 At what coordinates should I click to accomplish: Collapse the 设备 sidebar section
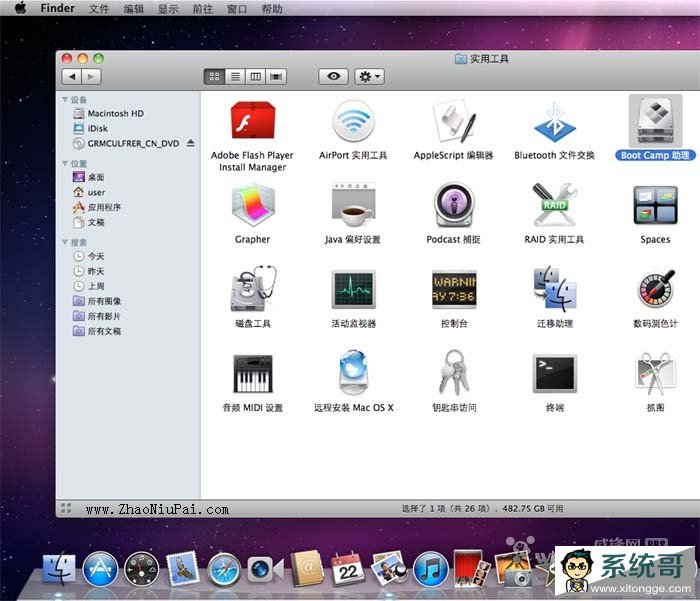(65, 99)
